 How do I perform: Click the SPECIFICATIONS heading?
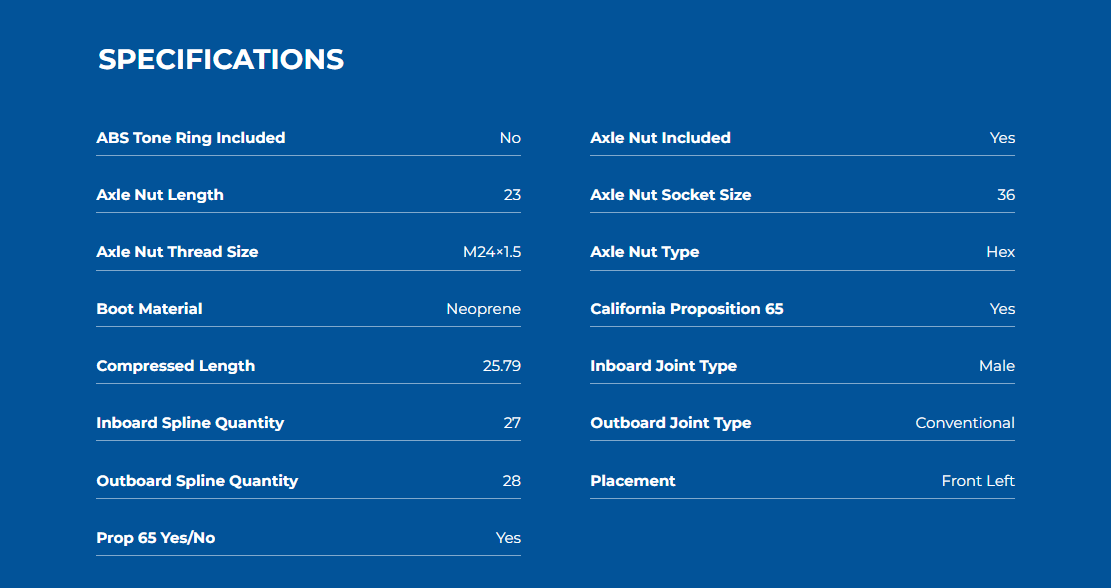(x=221, y=60)
